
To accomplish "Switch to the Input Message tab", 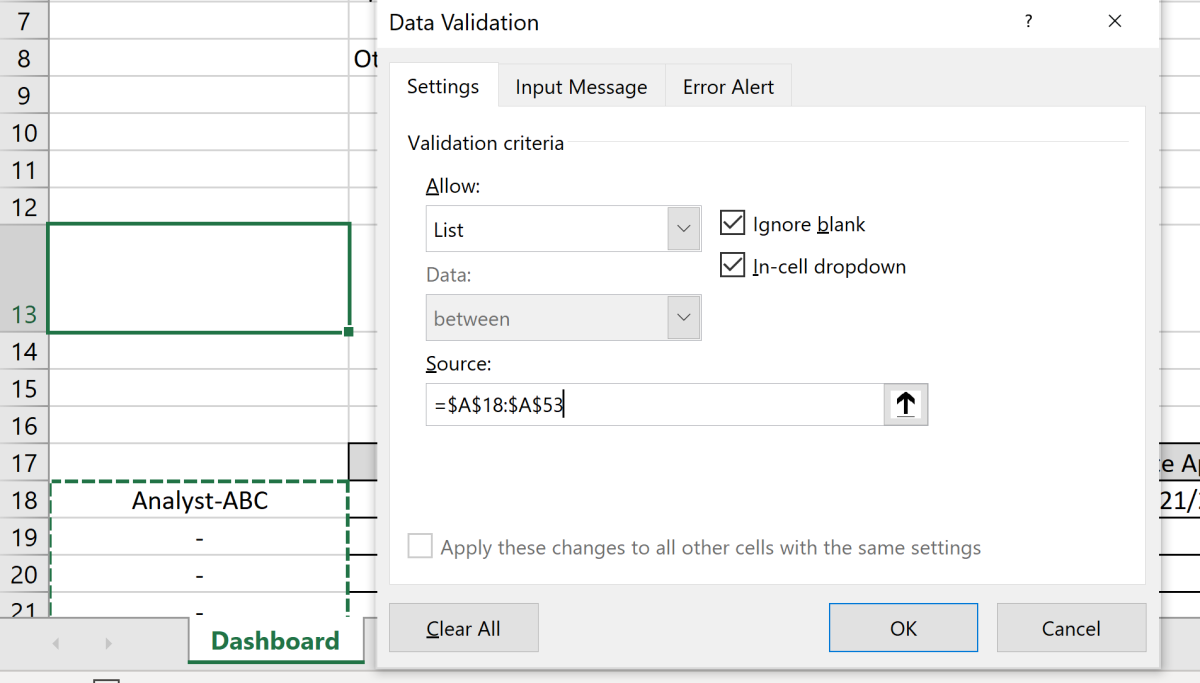I will pyautogui.click(x=581, y=86).
